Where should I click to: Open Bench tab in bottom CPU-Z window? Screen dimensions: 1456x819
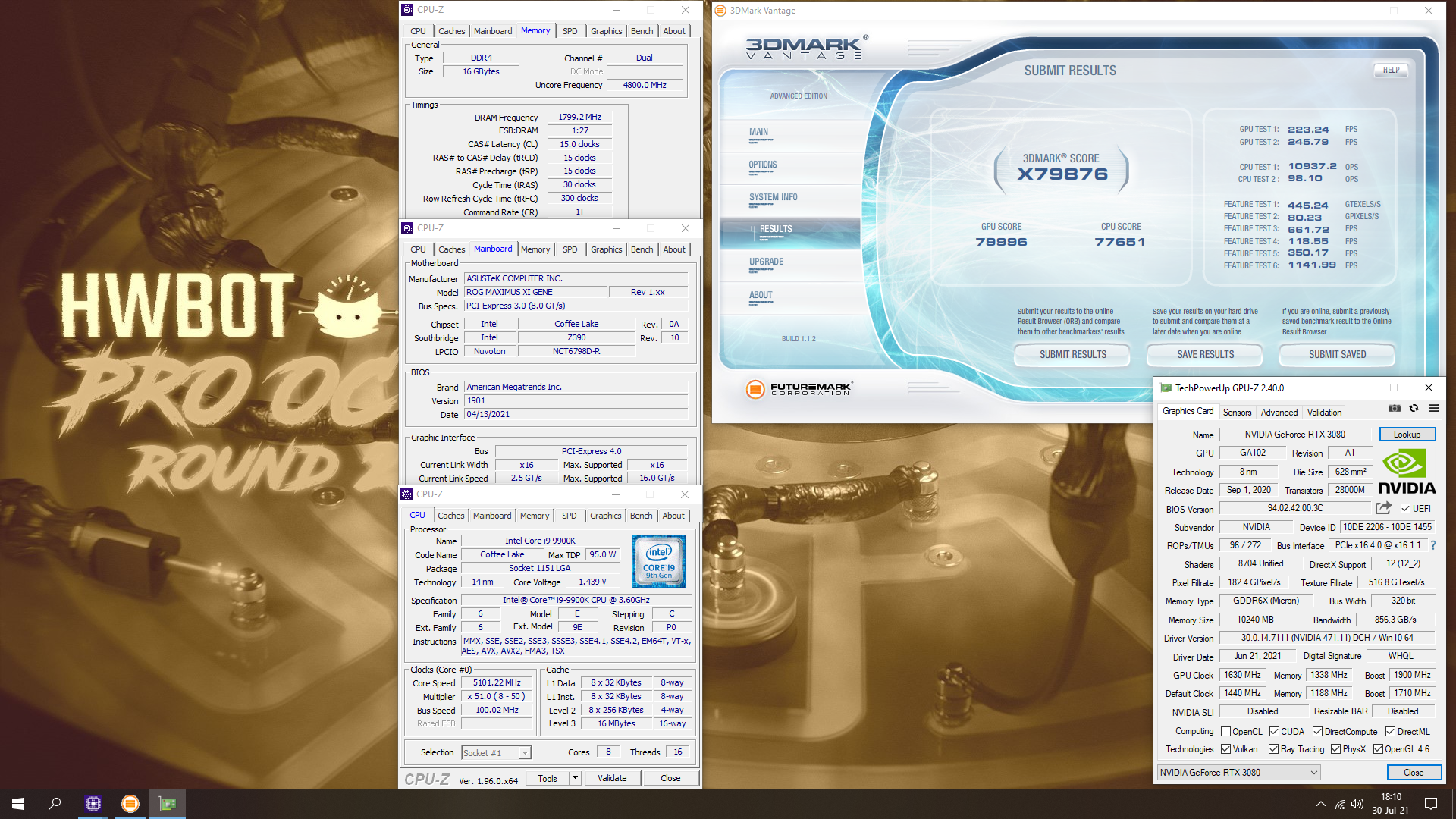coord(641,516)
